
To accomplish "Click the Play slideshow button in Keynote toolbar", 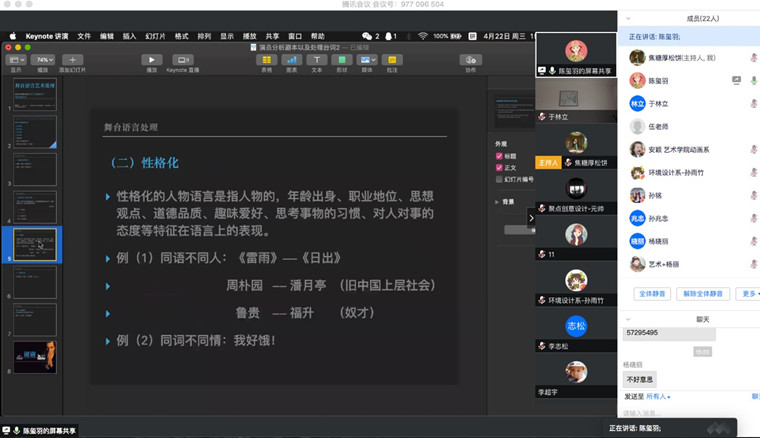I will (151, 60).
